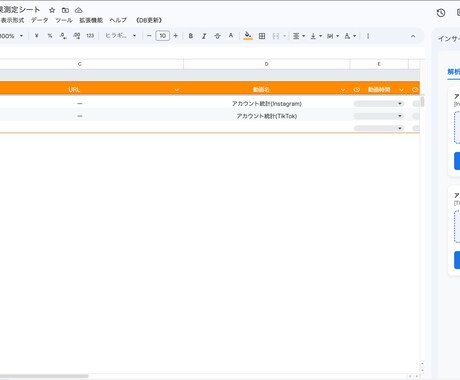Select URL dash cell in Instagram row
The width and height of the screenshot is (460, 380).
click(79, 104)
